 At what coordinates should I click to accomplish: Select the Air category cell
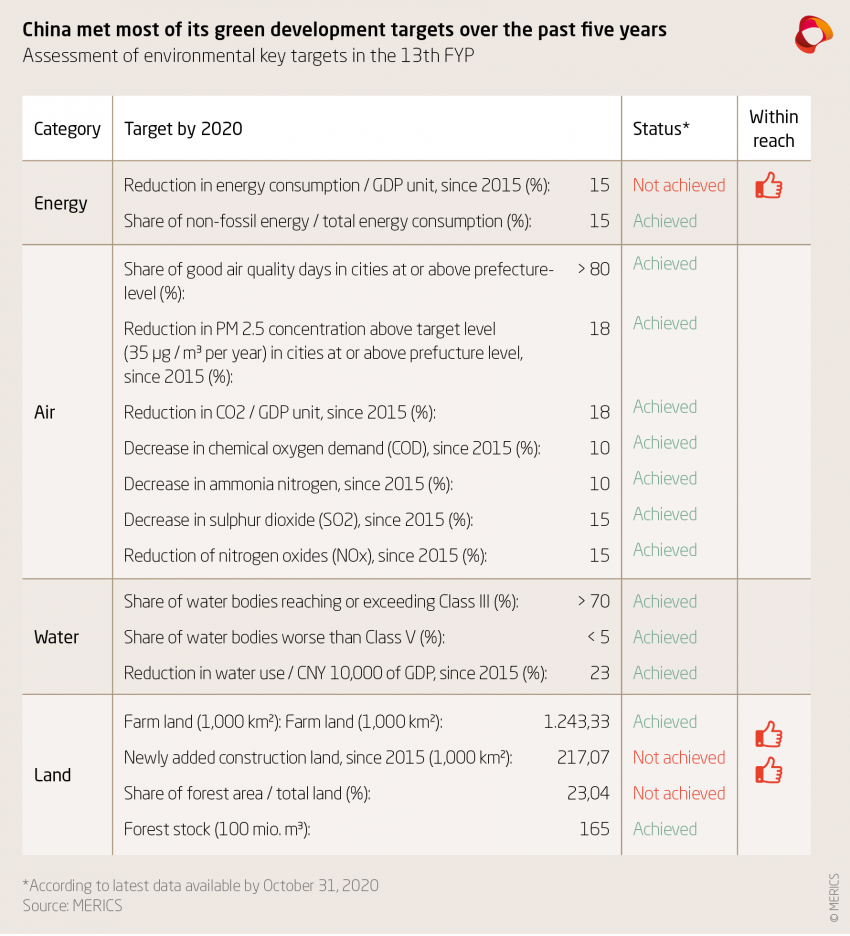[x=44, y=412]
